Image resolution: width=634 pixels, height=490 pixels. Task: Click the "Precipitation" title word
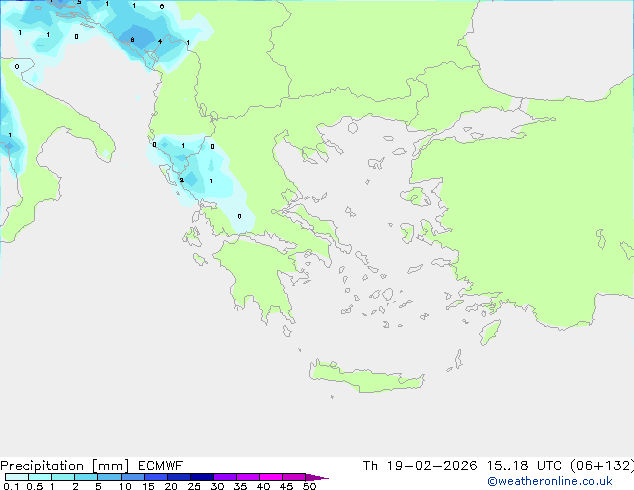coord(42,466)
